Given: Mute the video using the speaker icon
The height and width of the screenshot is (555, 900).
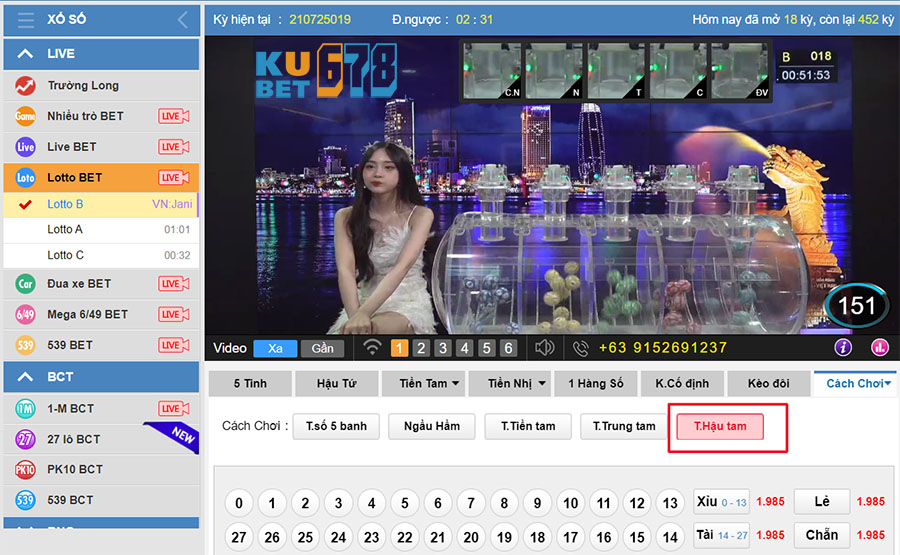Looking at the screenshot, I should tap(544, 348).
